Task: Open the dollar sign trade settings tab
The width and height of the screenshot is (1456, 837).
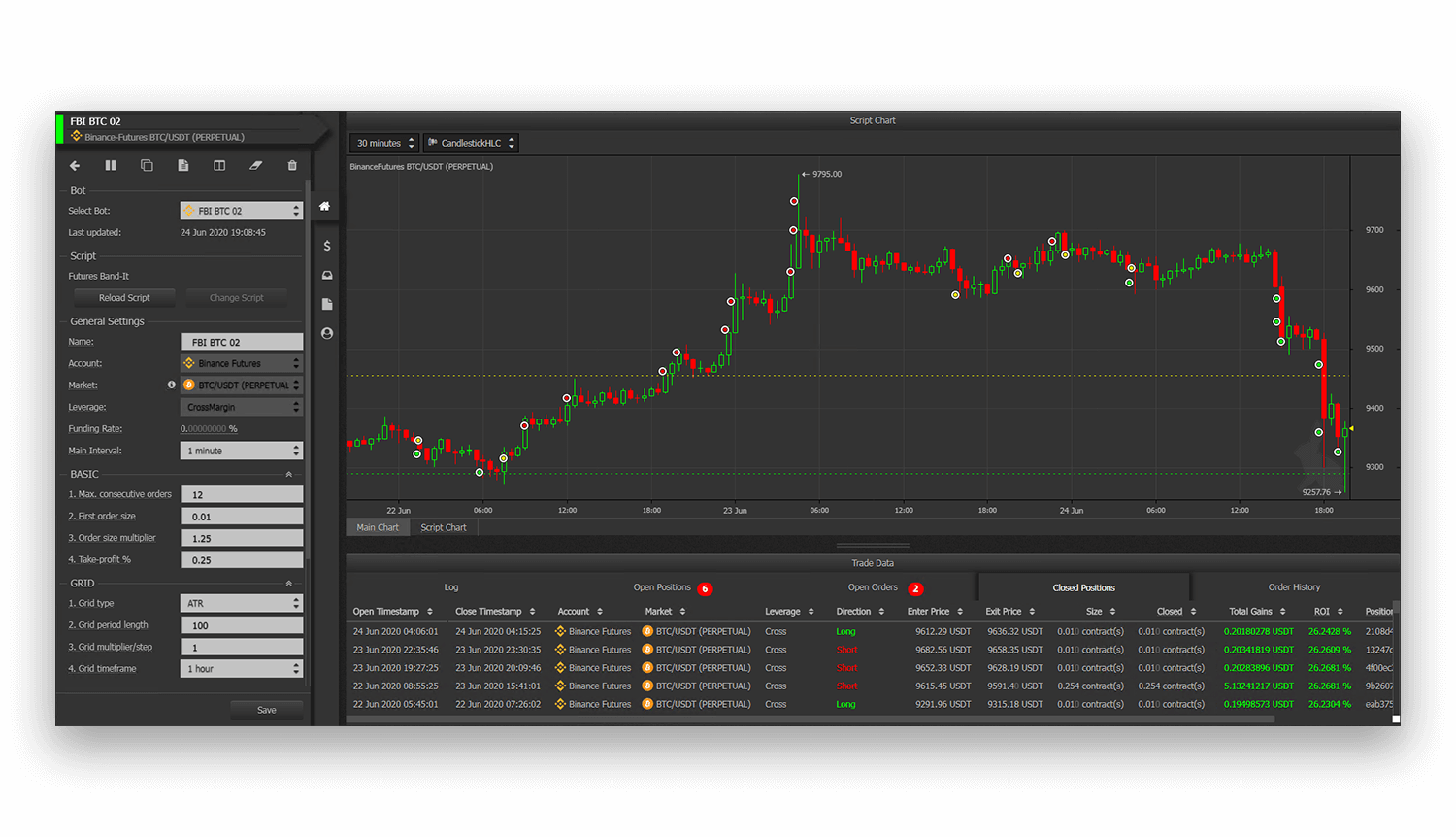Action: pos(327,246)
